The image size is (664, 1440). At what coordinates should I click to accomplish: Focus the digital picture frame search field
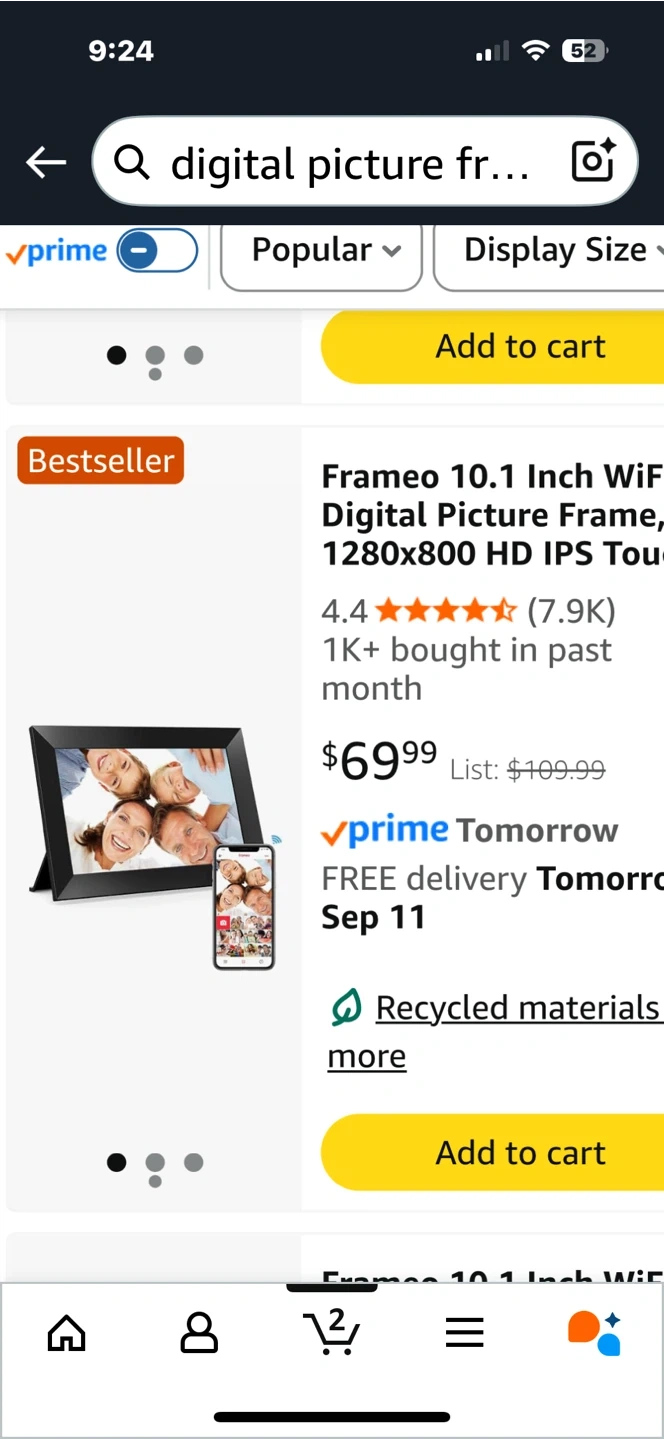click(x=350, y=162)
